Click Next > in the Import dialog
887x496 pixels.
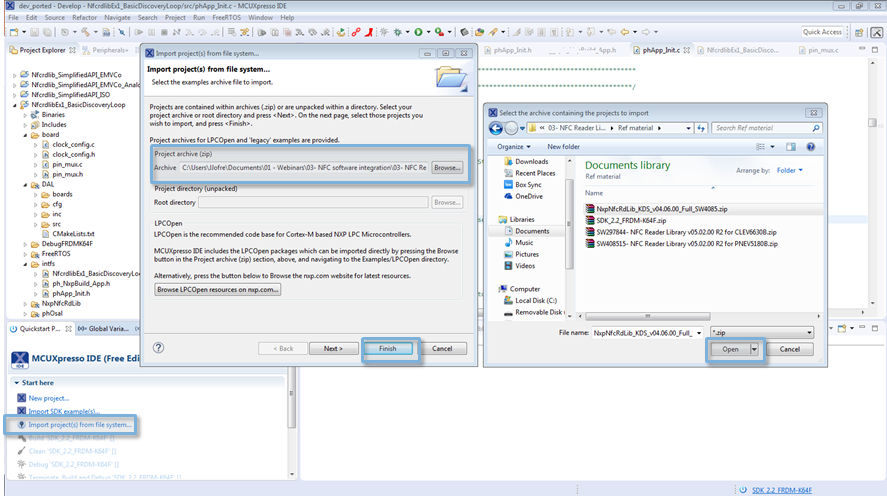pyautogui.click(x=333, y=348)
